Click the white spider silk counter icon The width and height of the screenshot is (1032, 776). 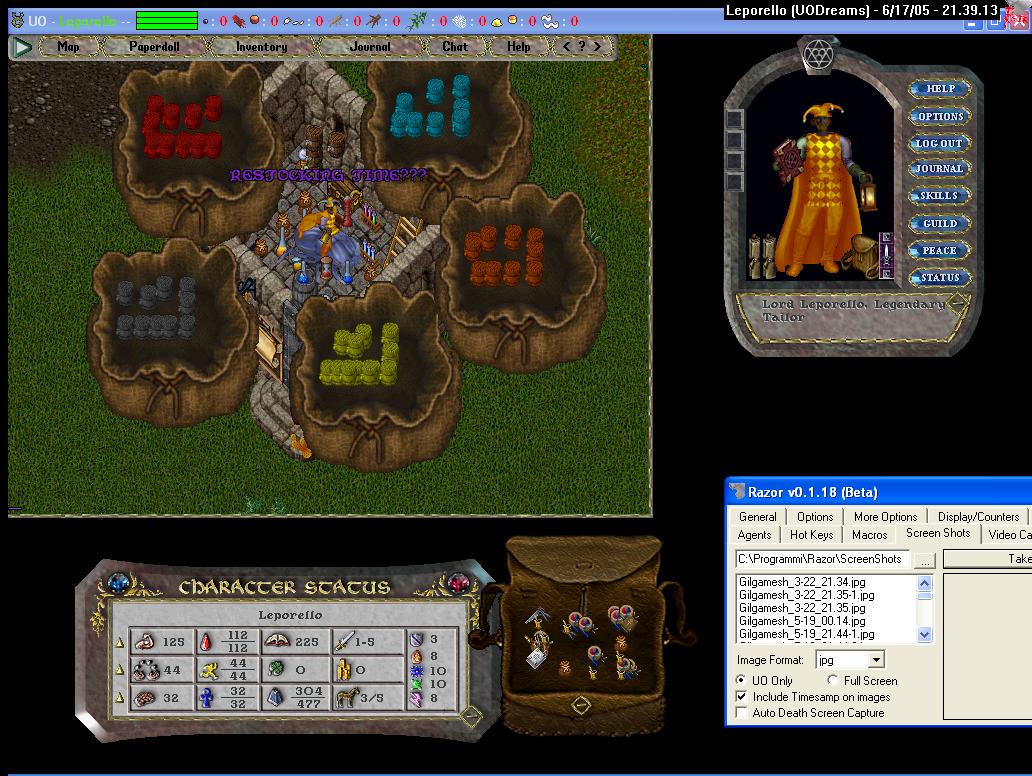click(x=460, y=22)
